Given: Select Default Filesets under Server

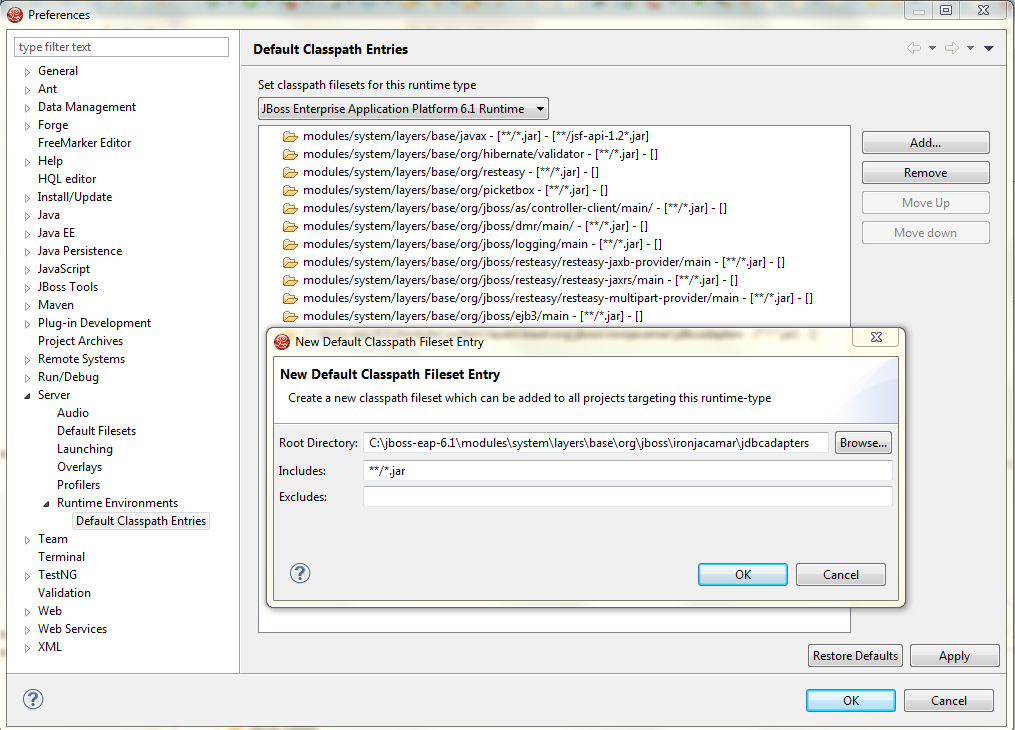Looking at the screenshot, I should click(x=96, y=431).
